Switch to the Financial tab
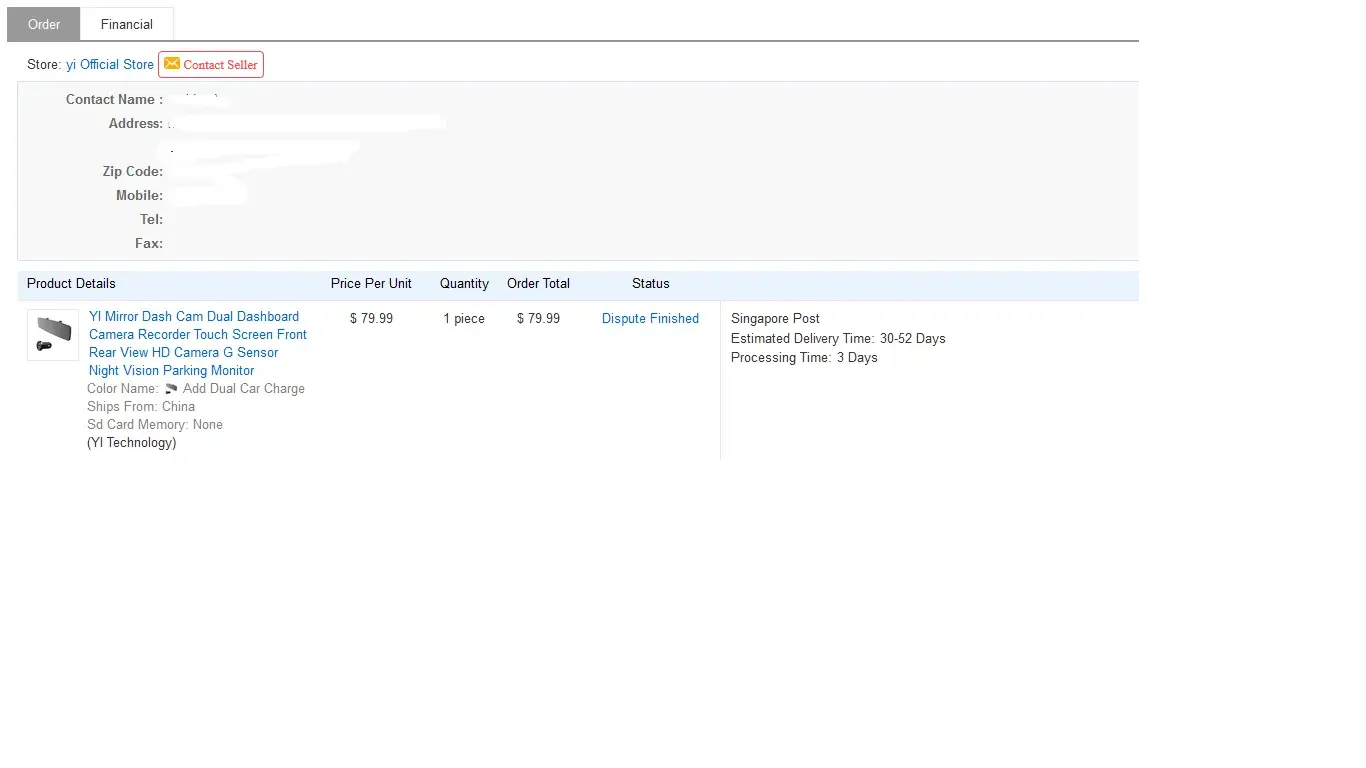 pyautogui.click(x=126, y=24)
